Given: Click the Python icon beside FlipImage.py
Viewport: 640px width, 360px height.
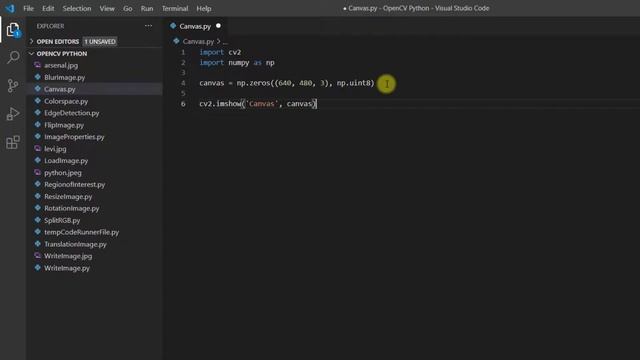Looking at the screenshot, I should coord(38,124).
